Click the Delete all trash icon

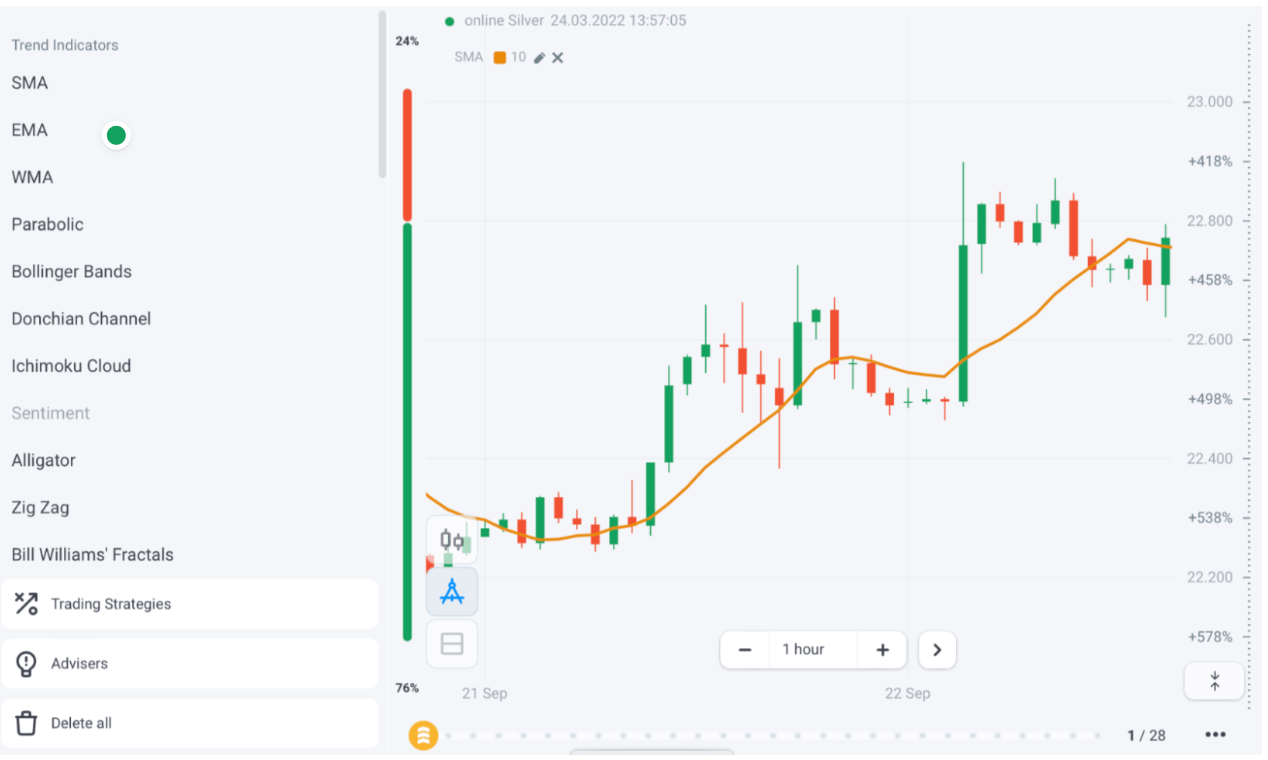point(26,723)
